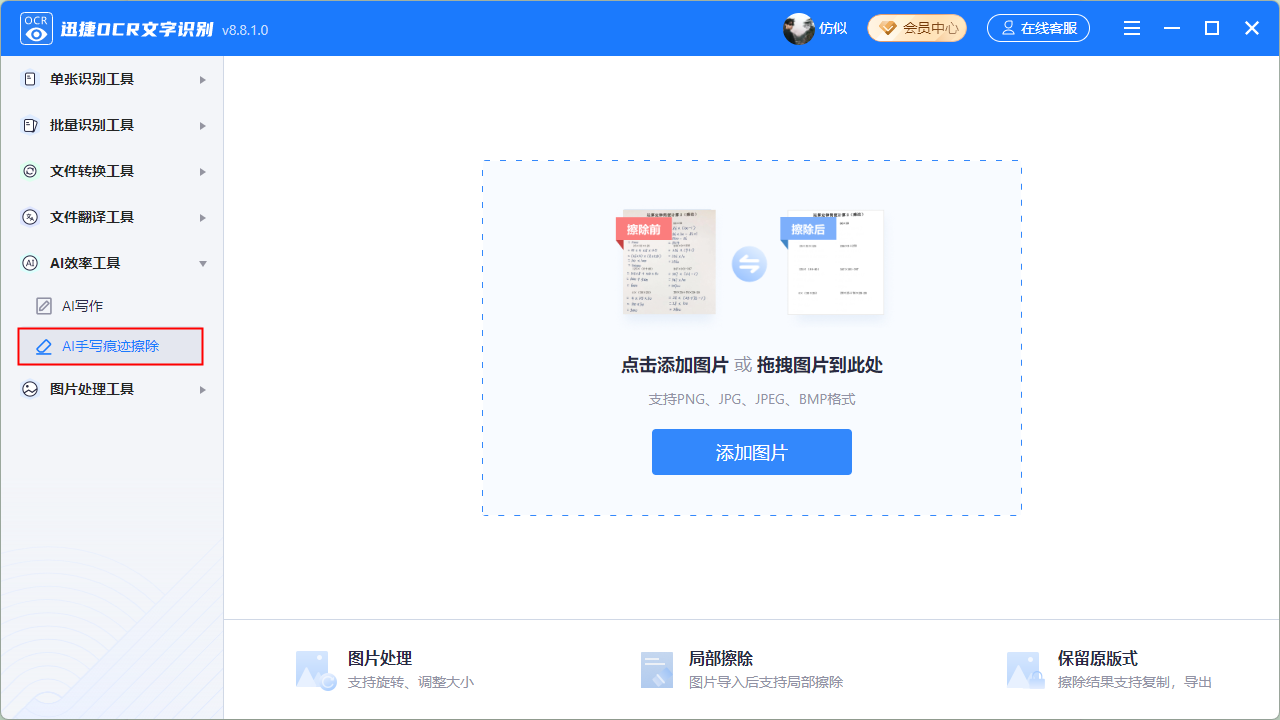Click the blue swap arrows icon
This screenshot has width=1280, height=720.
tap(749, 265)
